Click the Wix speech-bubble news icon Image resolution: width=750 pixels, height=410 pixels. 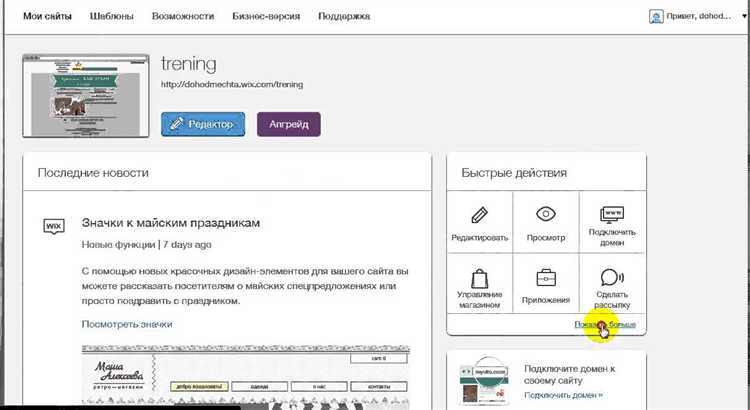(x=54, y=226)
